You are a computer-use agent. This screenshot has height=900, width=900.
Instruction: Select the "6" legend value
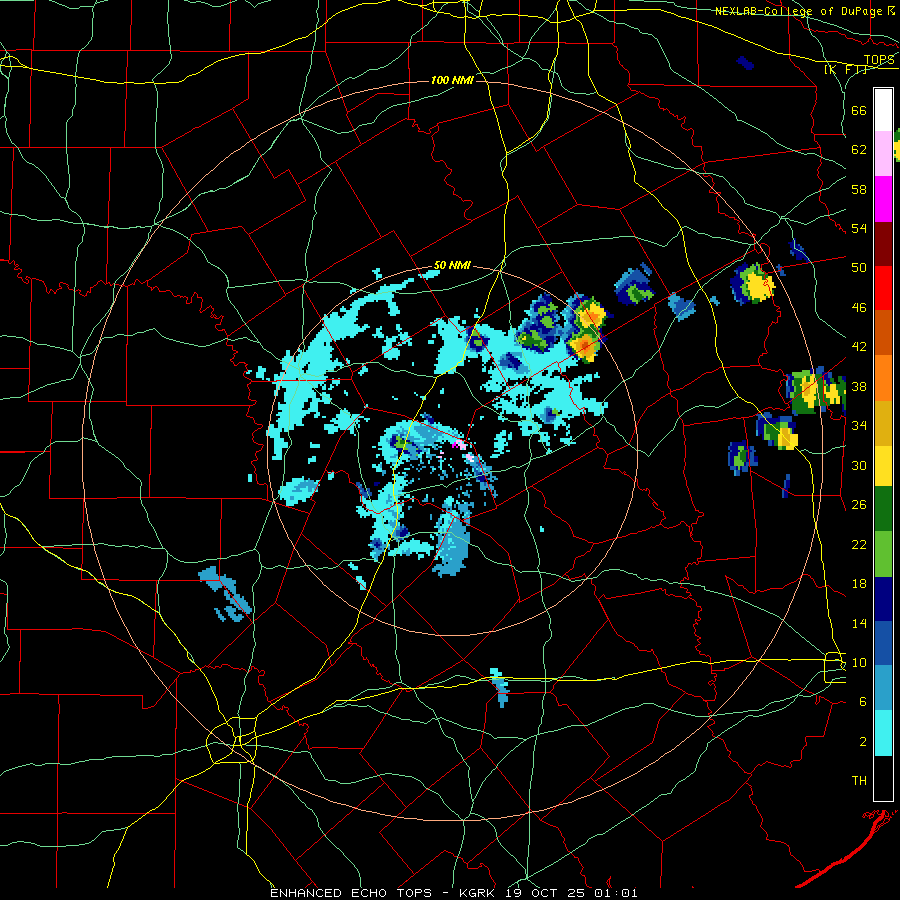point(863,702)
